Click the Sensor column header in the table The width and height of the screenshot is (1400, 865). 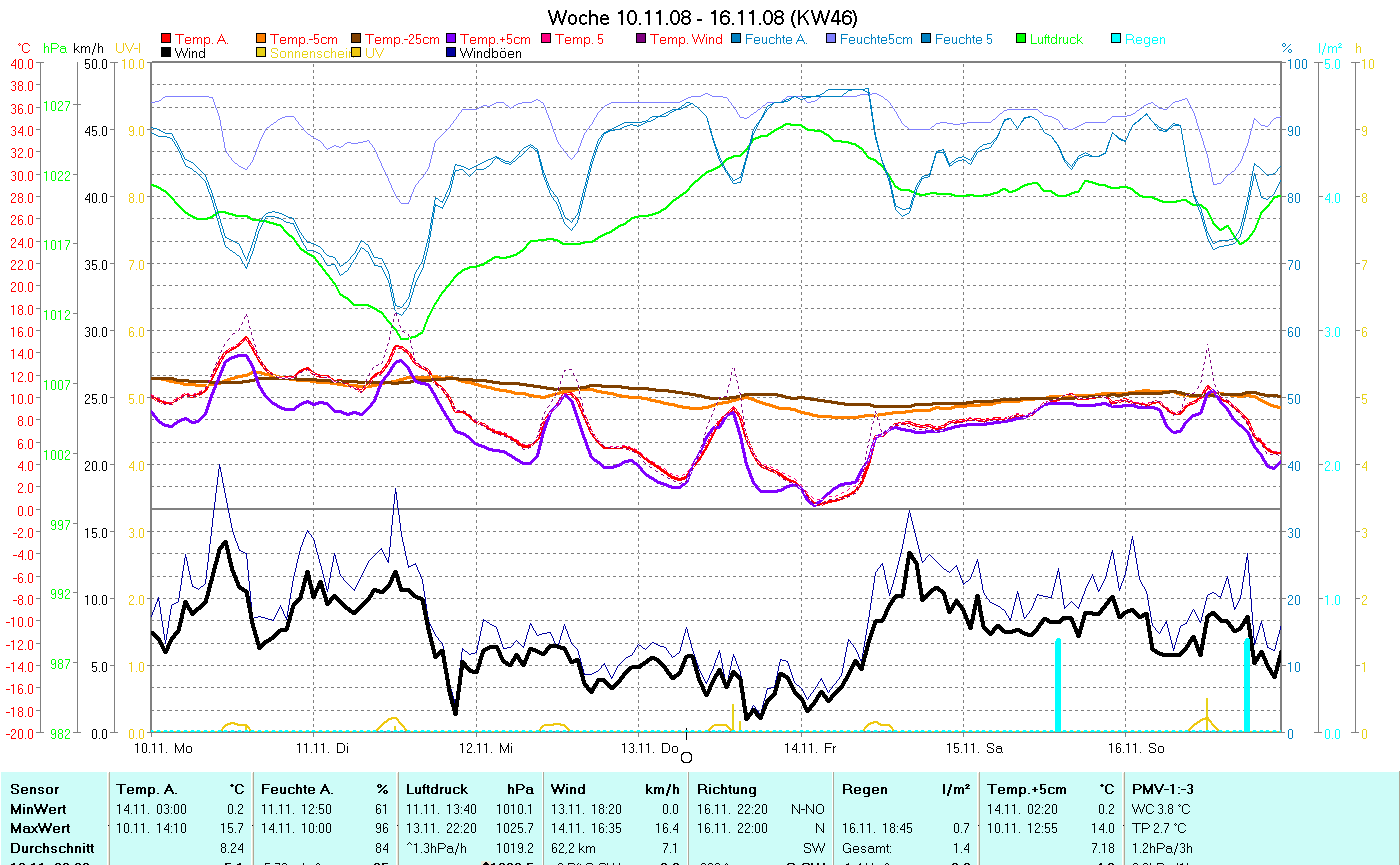coord(34,789)
